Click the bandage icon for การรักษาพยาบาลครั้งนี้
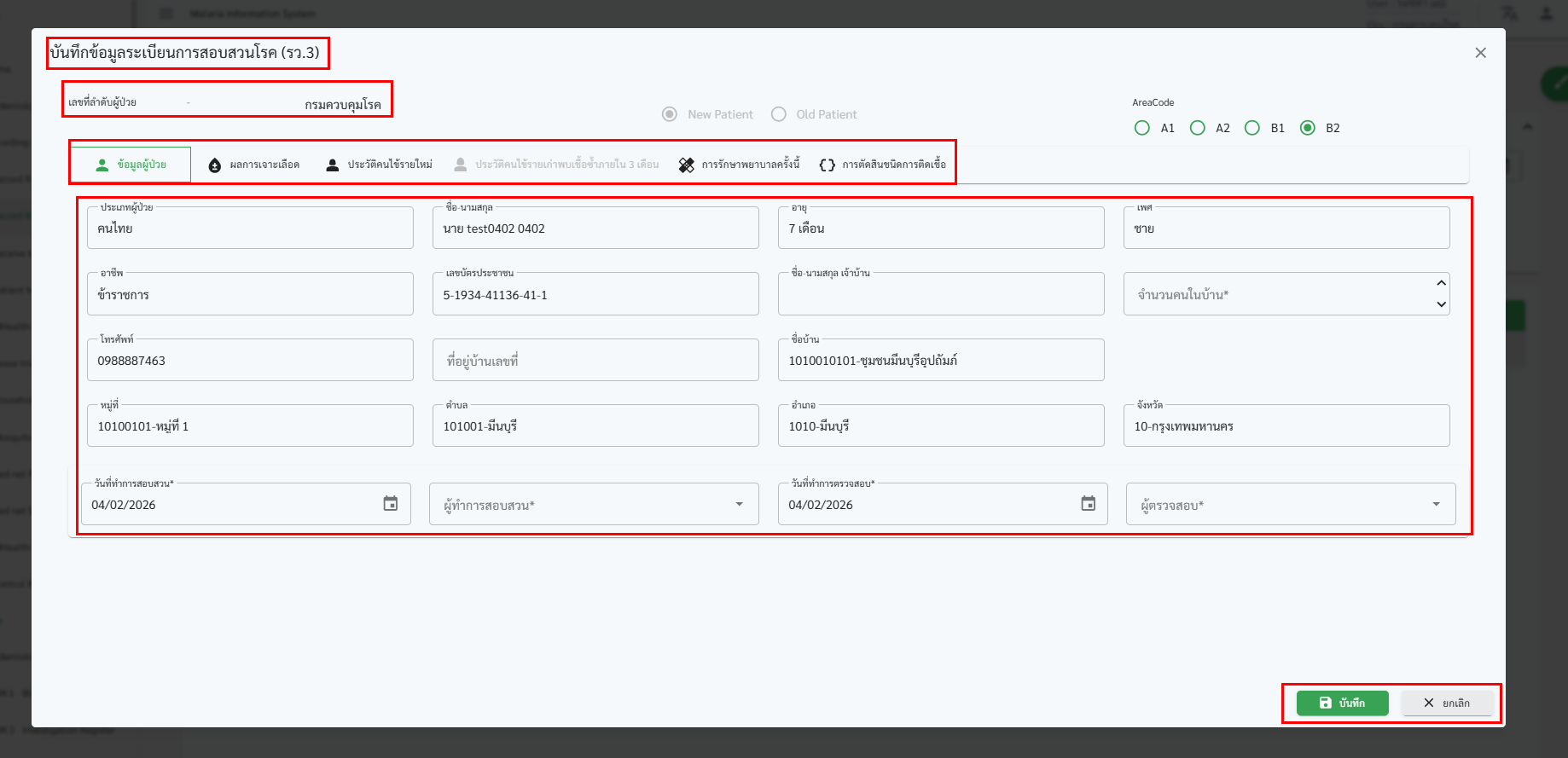This screenshot has height=758, width=1568. tap(686, 165)
